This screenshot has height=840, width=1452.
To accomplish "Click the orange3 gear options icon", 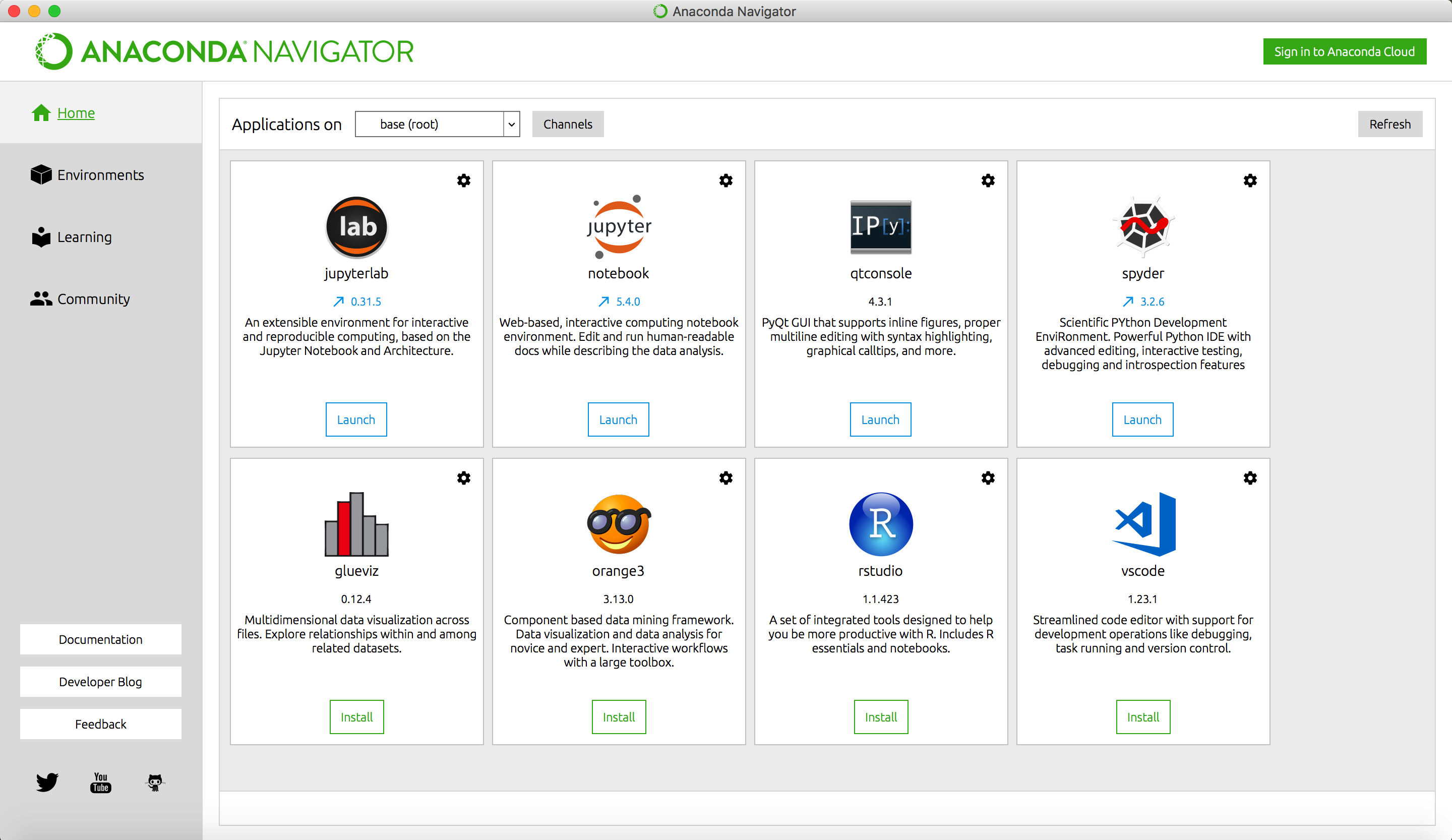I will coord(725,477).
